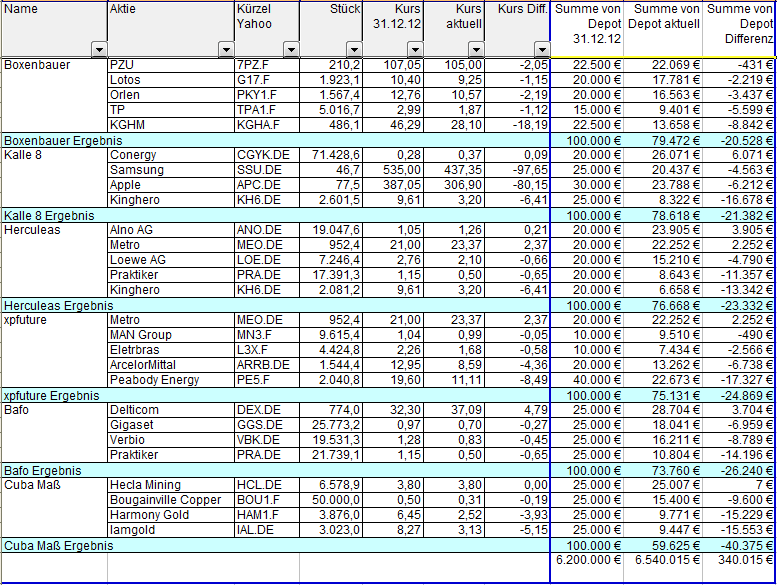Click the 28.704 € Delticom depot value

(663, 410)
